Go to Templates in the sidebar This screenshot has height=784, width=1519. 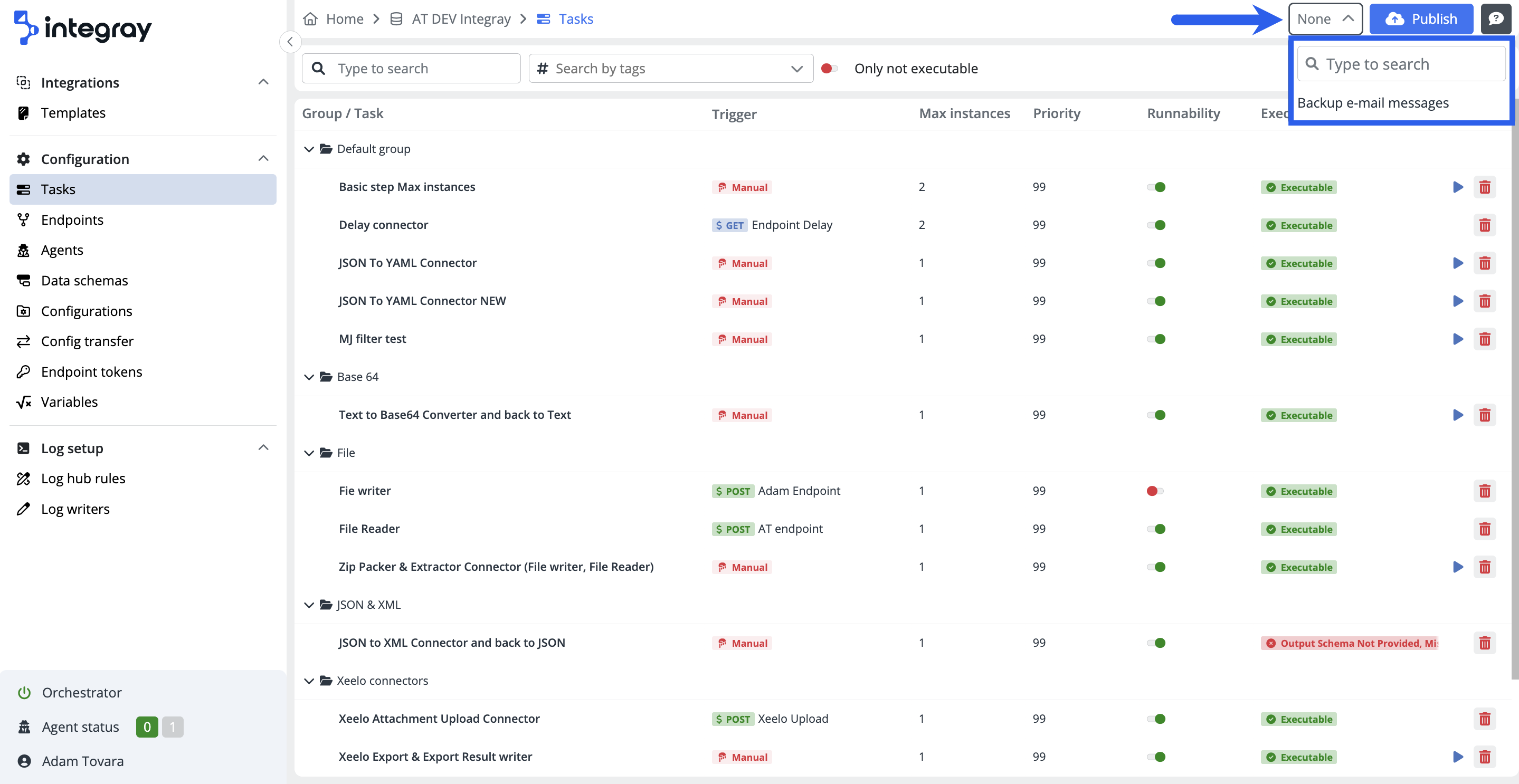[73, 112]
